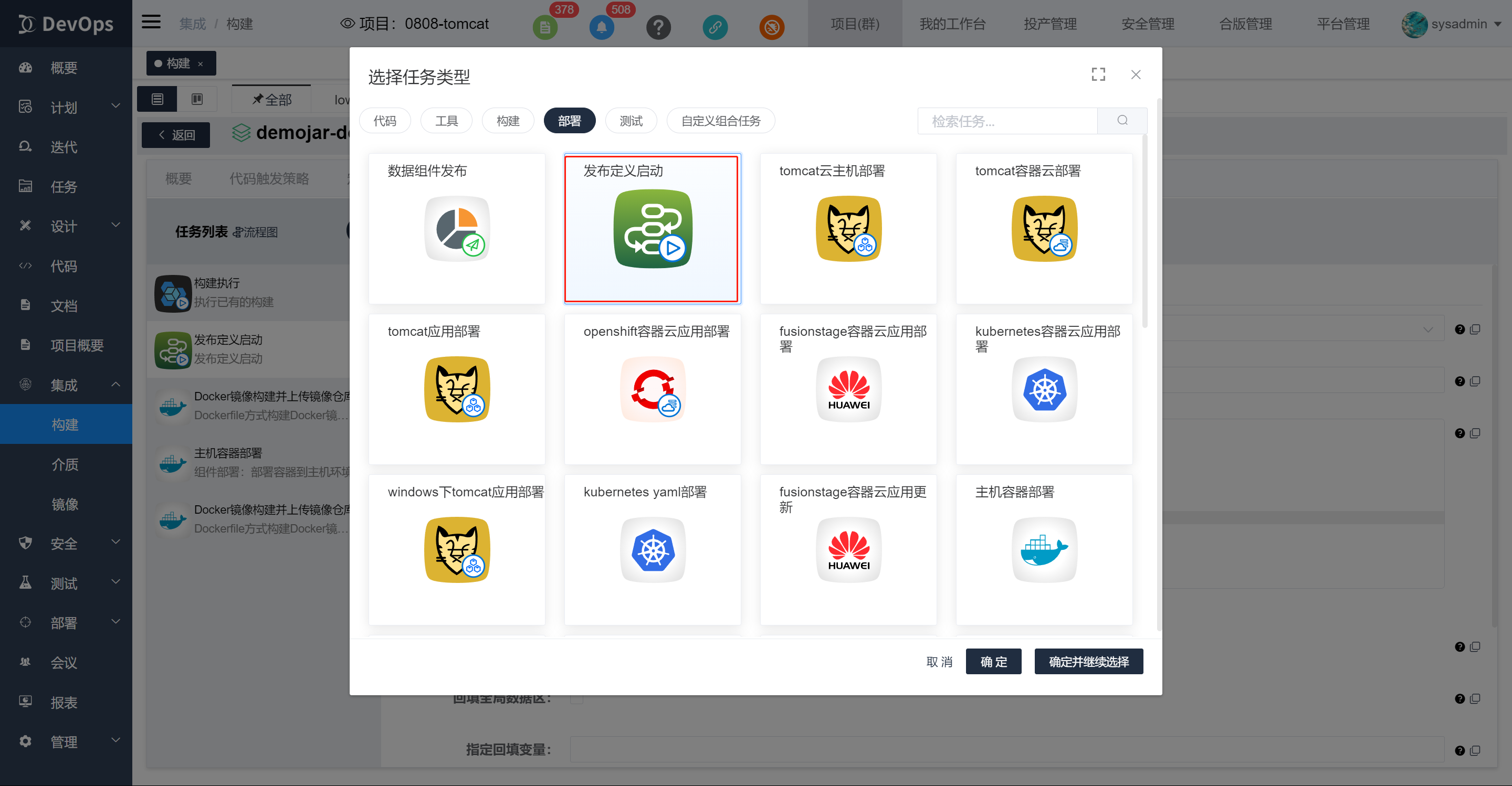The image size is (1512, 786).
Task: Expand dialog to fullscreen
Action: point(1098,75)
